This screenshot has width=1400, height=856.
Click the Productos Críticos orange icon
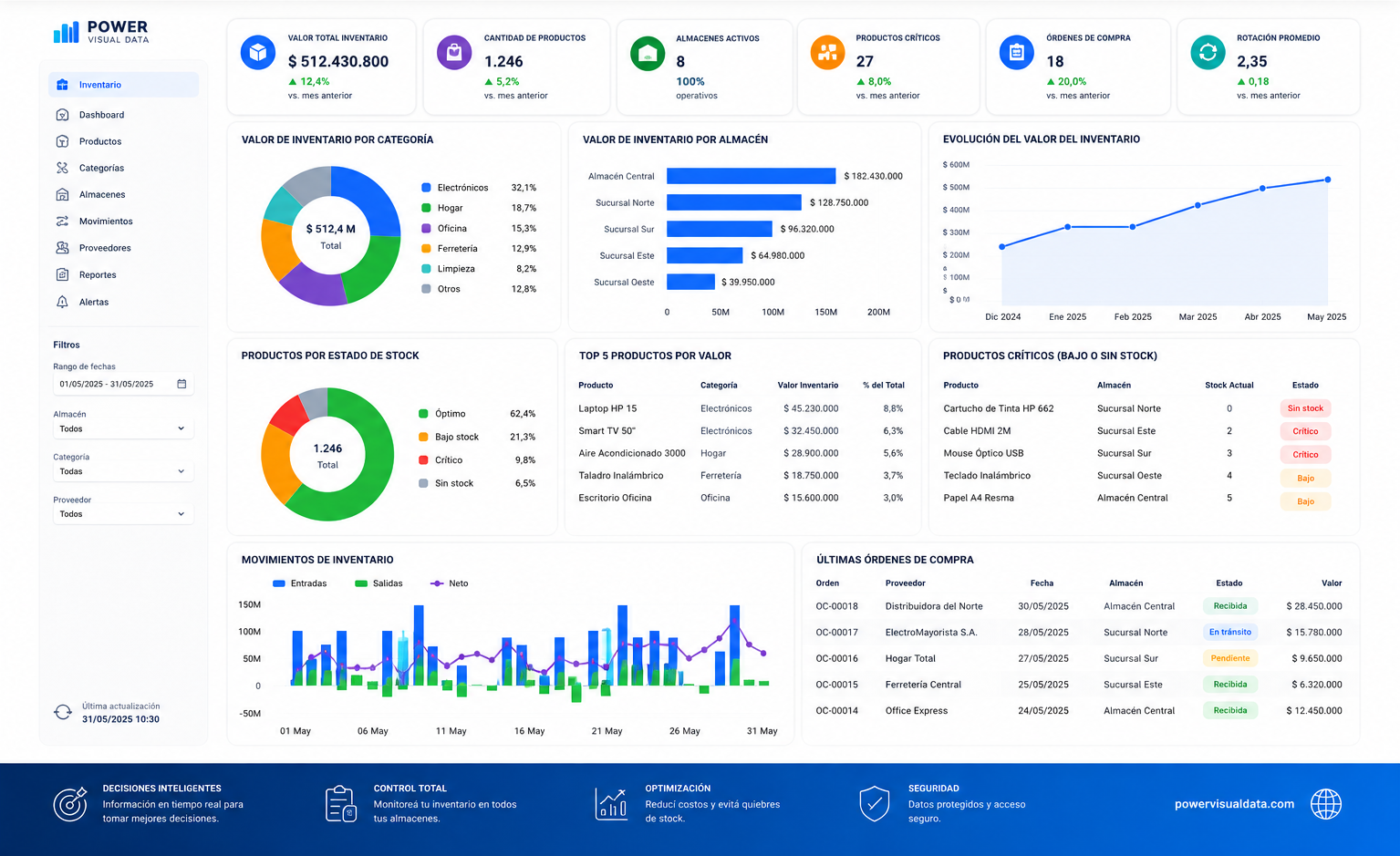(x=827, y=53)
